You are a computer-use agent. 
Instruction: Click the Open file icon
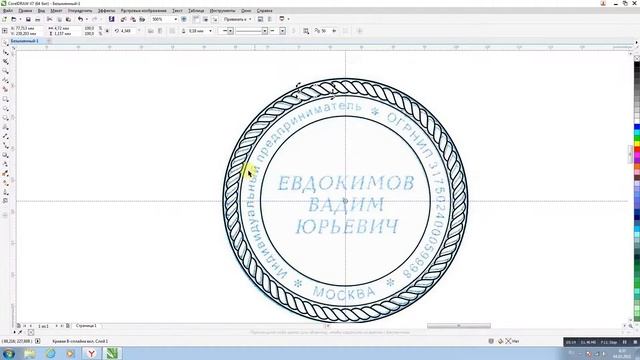pos(13,19)
